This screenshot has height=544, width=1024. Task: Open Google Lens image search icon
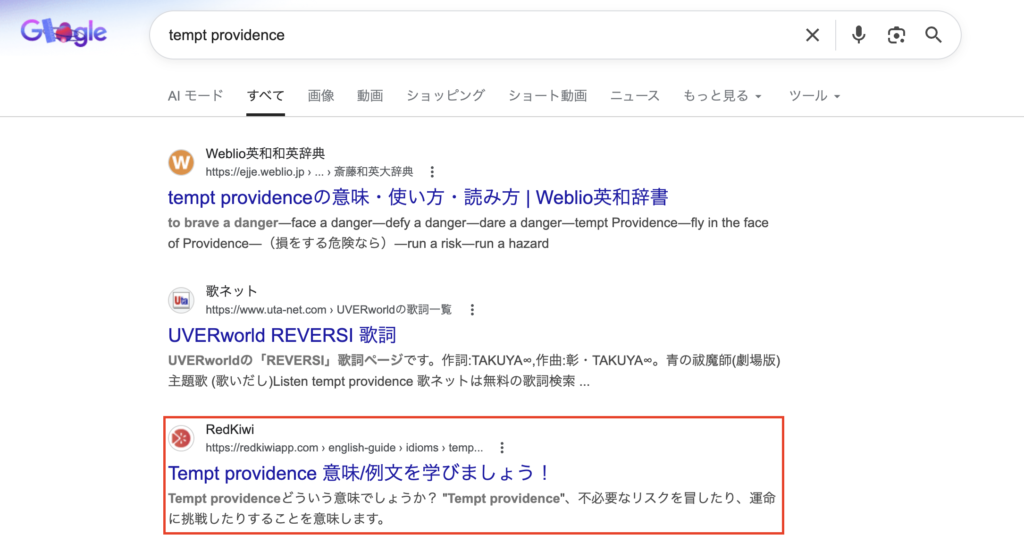896,35
